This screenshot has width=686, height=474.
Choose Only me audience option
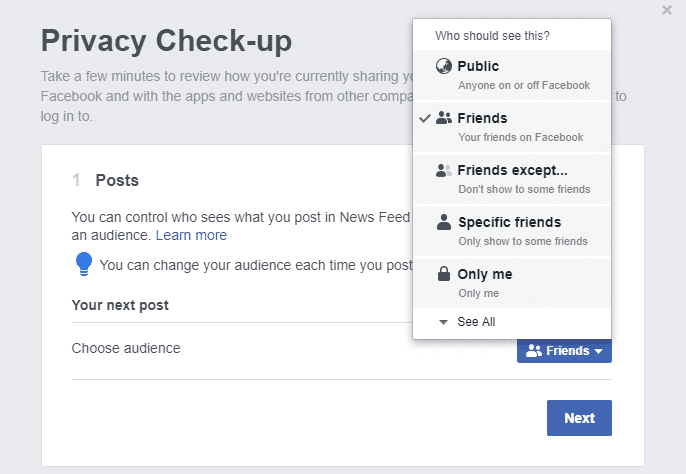coord(512,283)
